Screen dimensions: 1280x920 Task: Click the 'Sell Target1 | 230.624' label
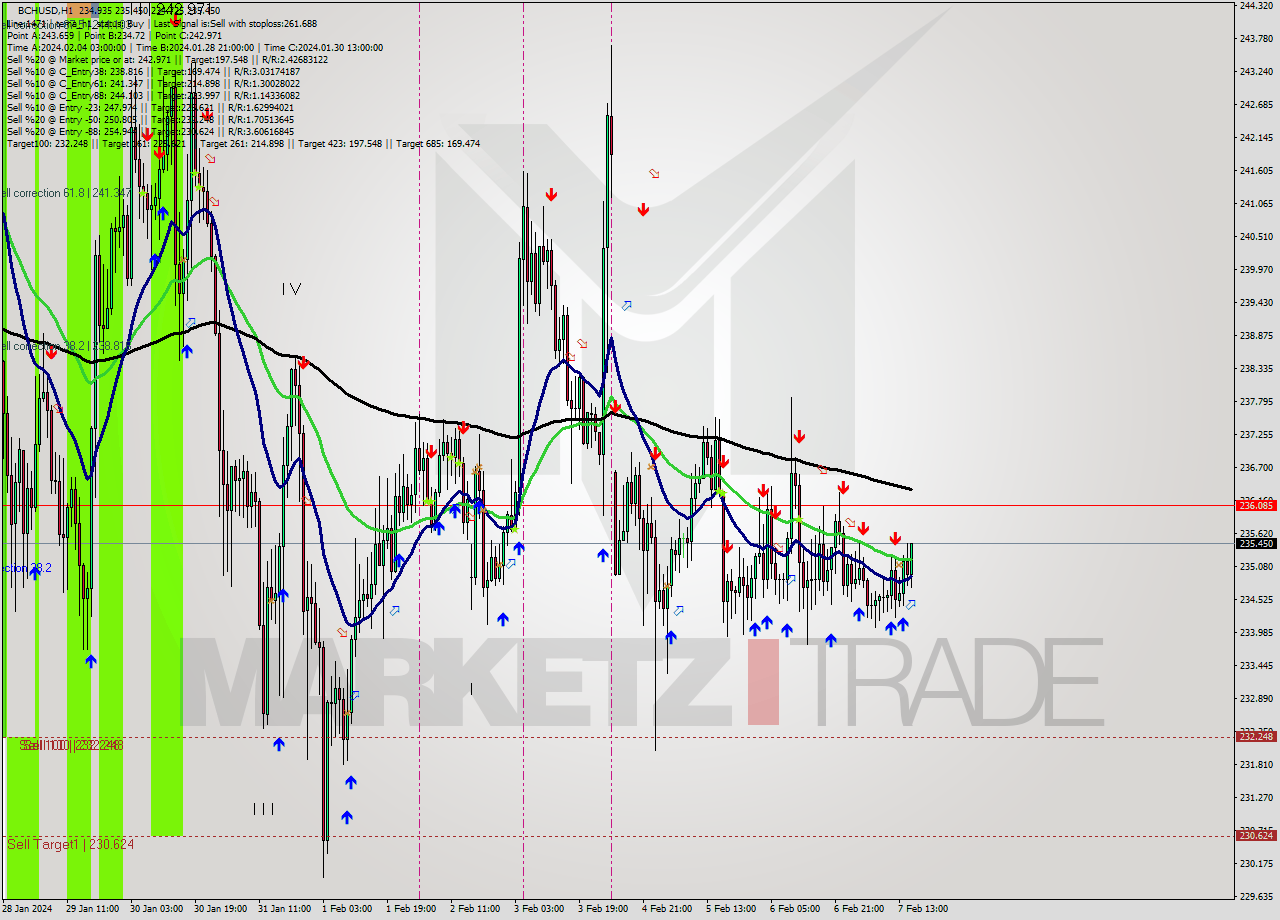click(x=70, y=844)
